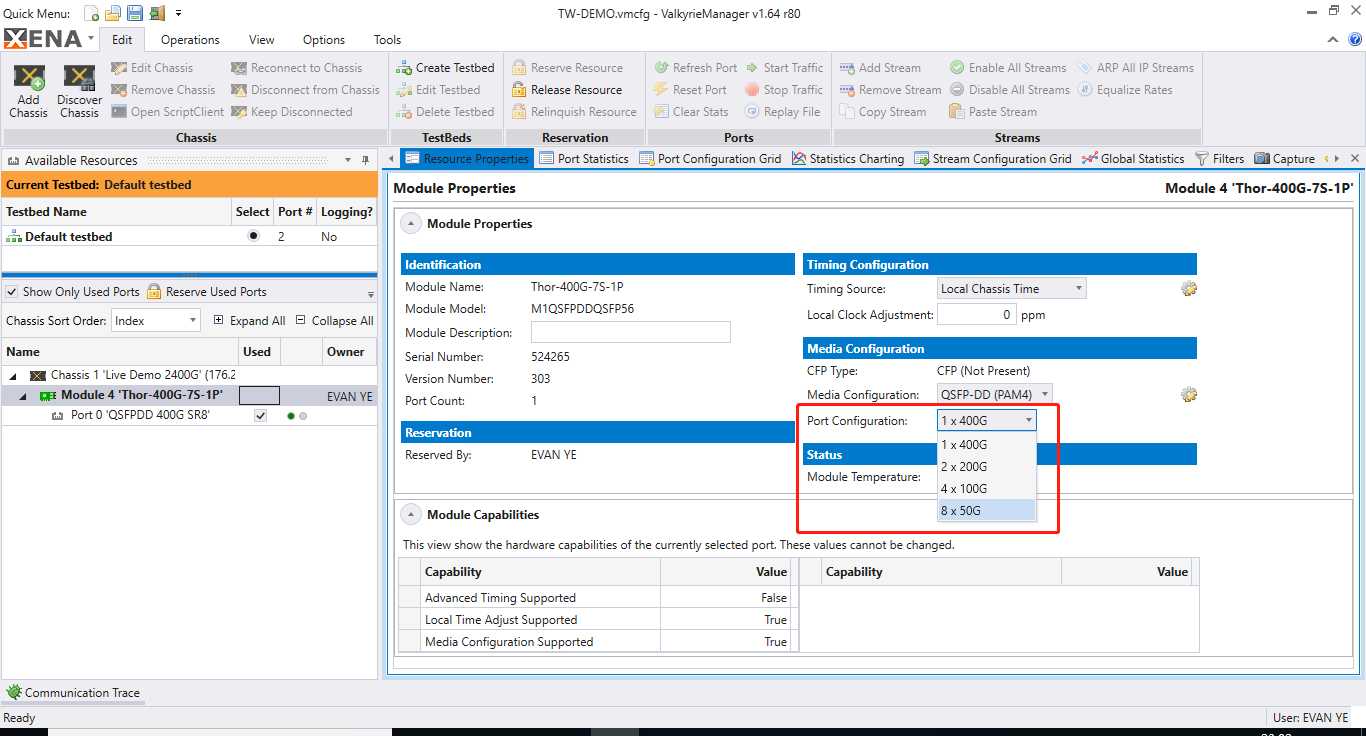Click Open ScriptClient in the ribbon
1366x736 pixels.
[x=168, y=112]
